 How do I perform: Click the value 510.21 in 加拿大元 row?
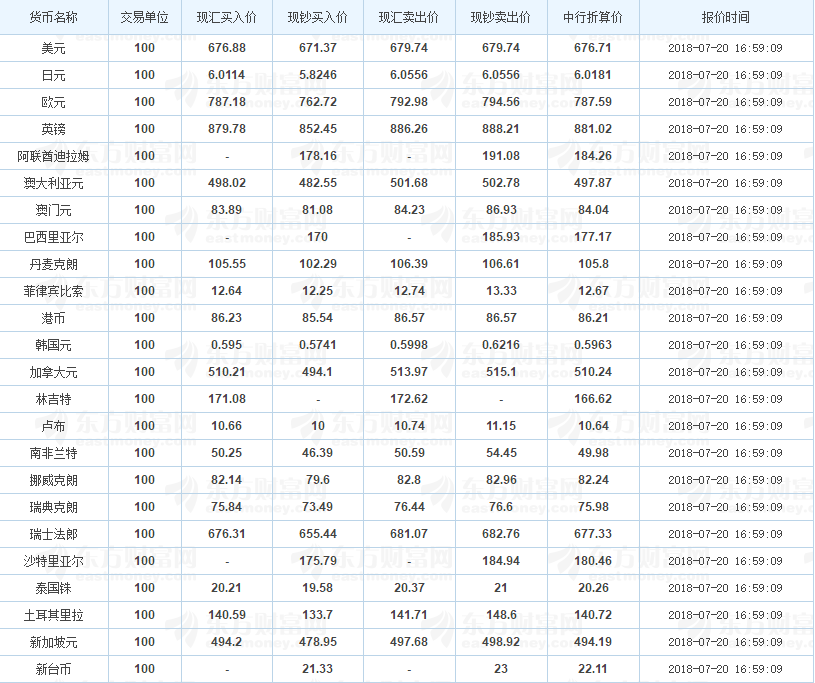(x=227, y=372)
